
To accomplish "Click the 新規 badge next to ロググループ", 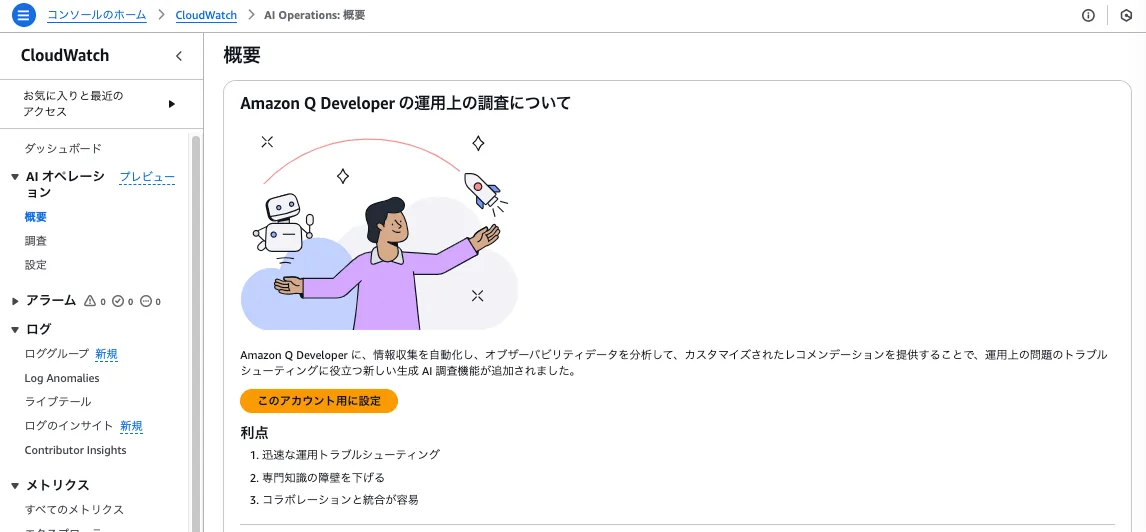I will (106, 354).
